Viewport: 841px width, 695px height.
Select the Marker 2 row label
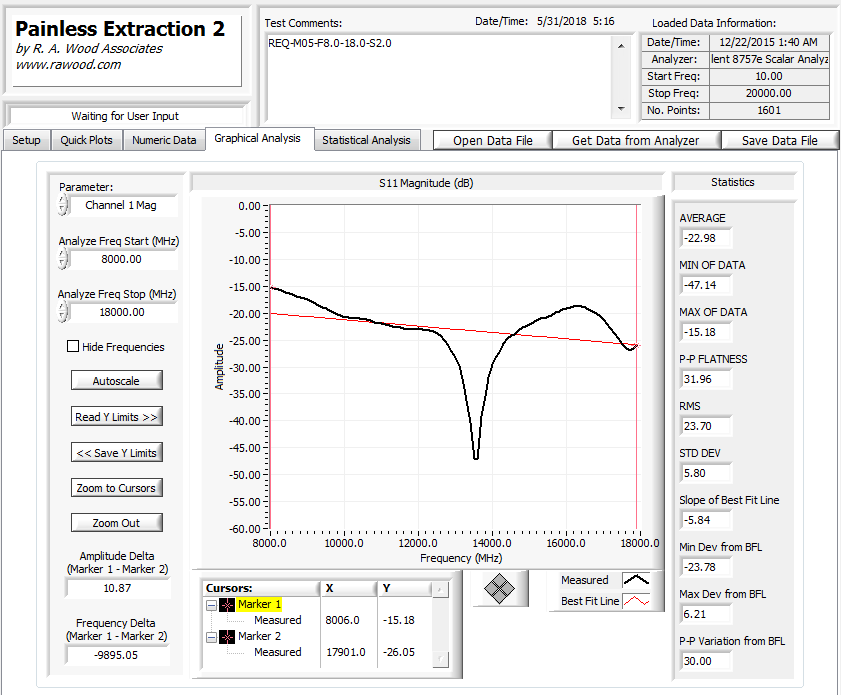(259, 636)
